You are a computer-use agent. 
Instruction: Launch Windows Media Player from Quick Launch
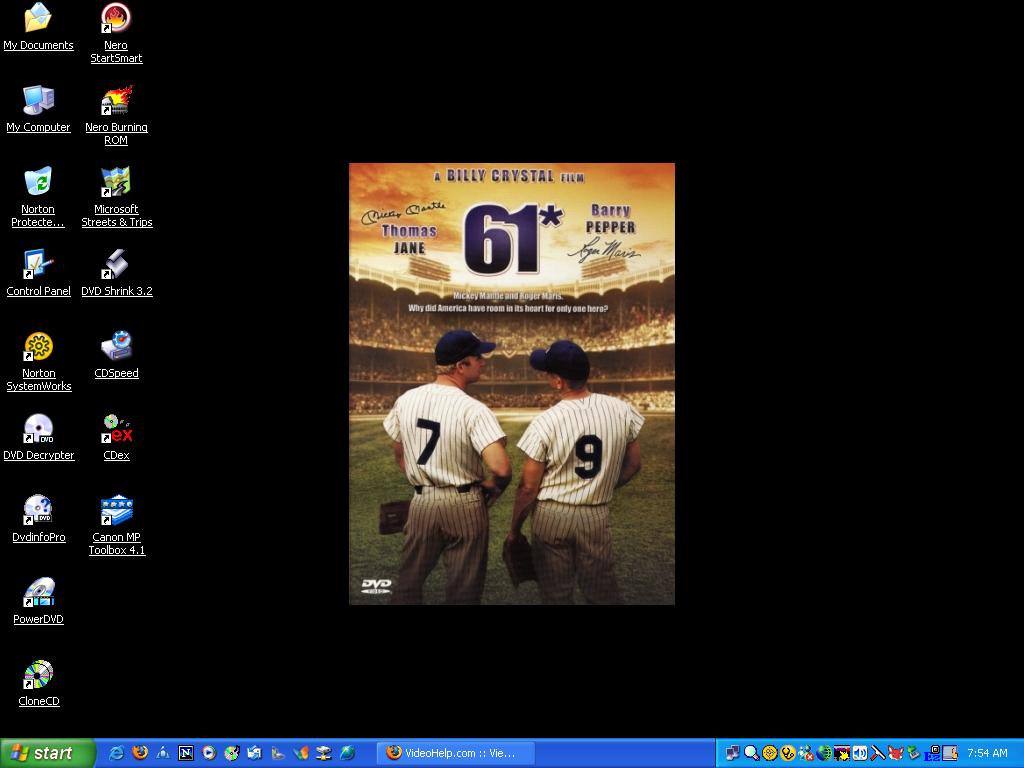[208, 753]
